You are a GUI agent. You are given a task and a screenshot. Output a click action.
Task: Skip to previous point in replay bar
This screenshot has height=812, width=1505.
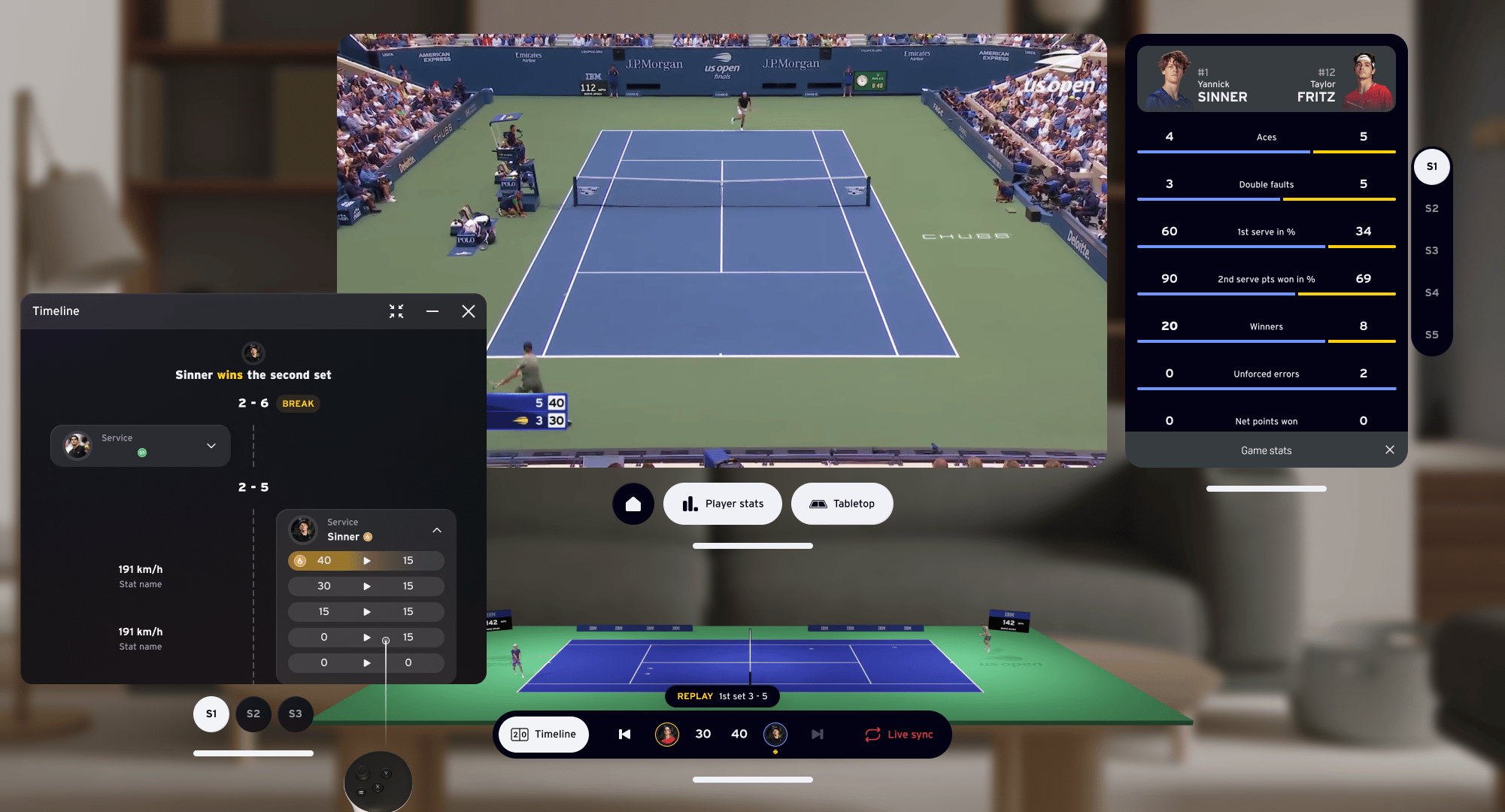coord(624,734)
